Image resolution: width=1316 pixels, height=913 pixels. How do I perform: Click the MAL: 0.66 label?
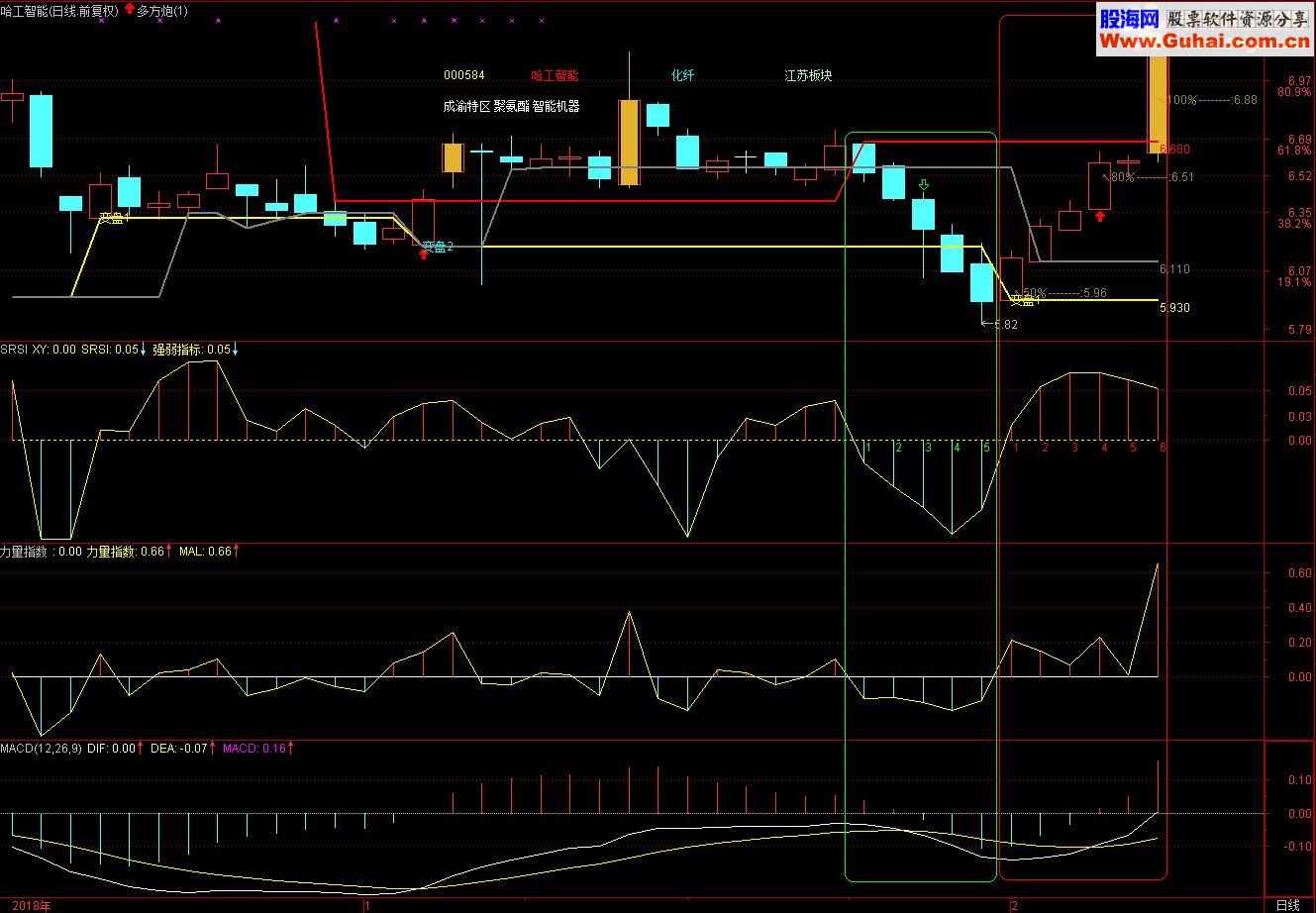pos(206,552)
